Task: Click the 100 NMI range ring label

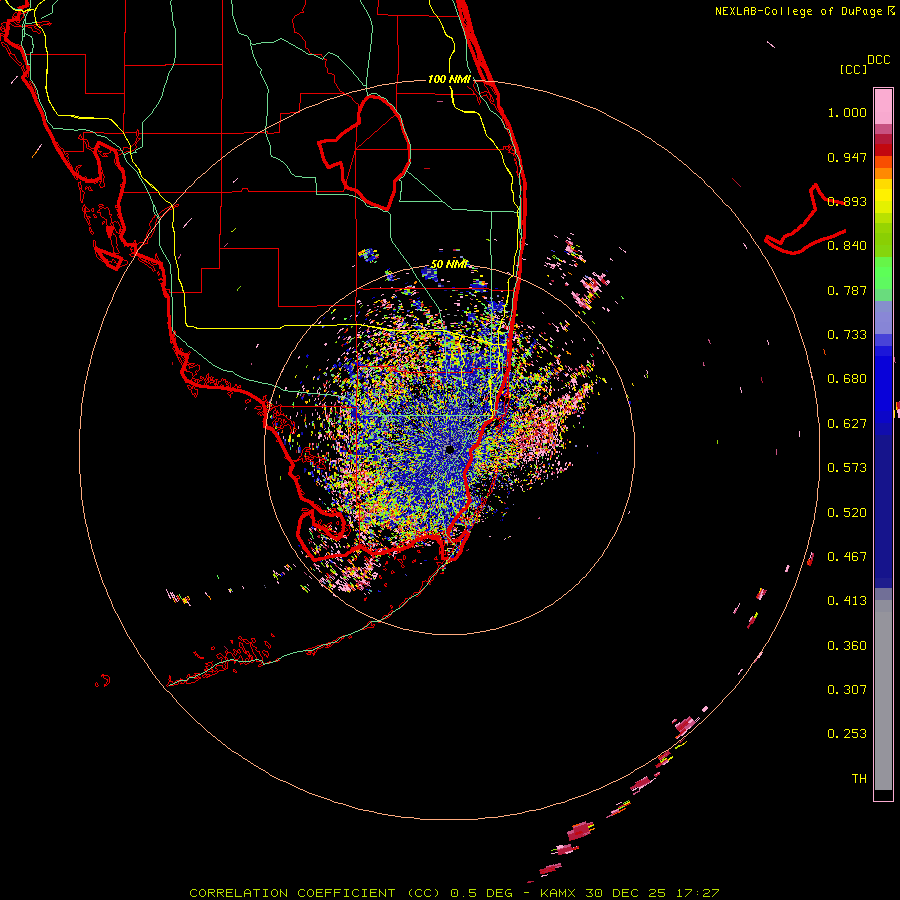Action: click(449, 79)
